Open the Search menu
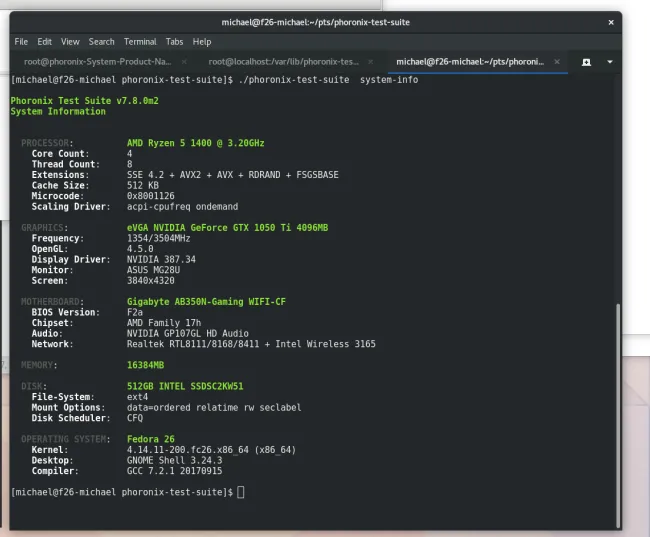Screen dimensions: 650x537 102,42
